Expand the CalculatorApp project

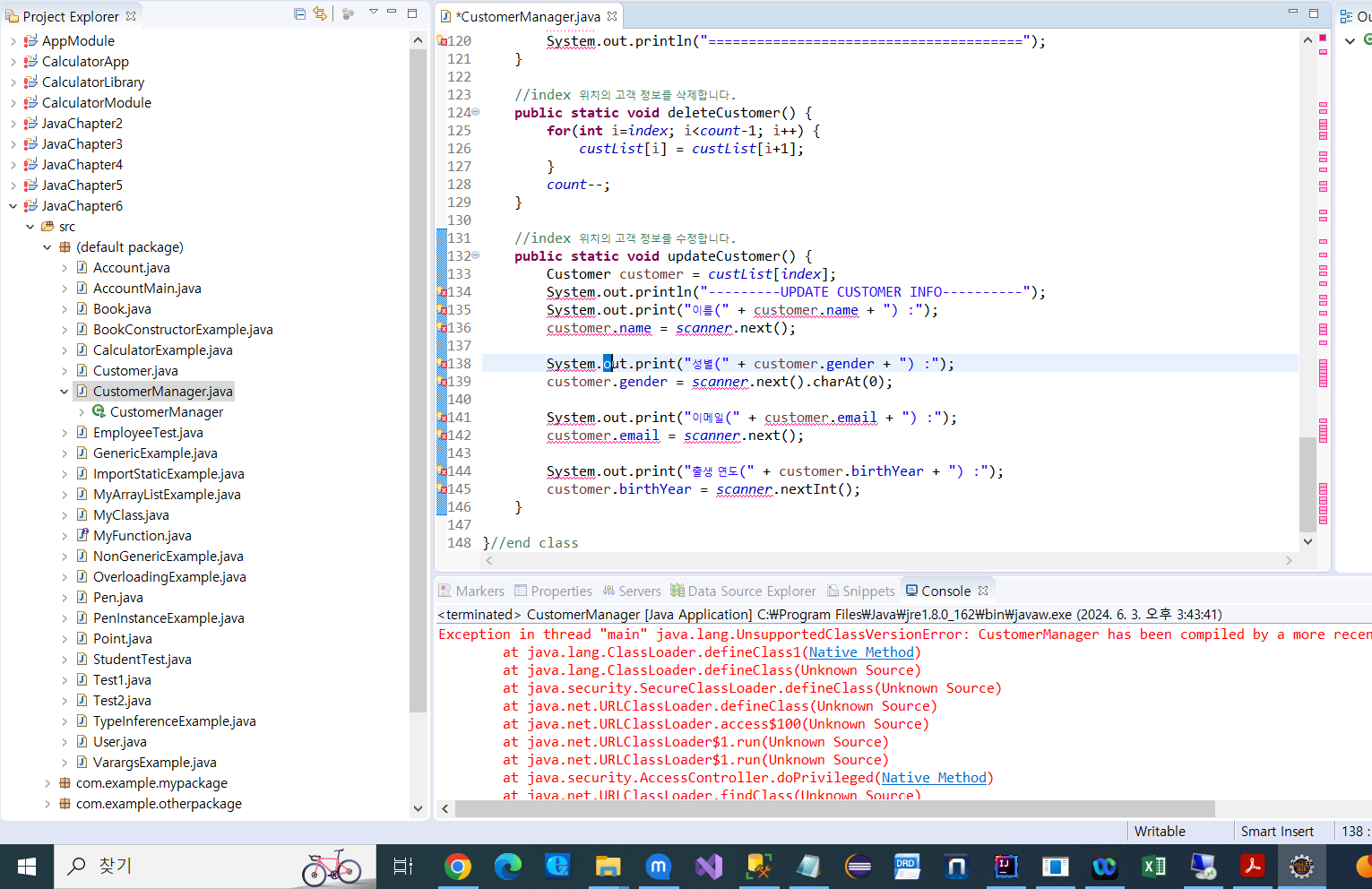coord(13,62)
